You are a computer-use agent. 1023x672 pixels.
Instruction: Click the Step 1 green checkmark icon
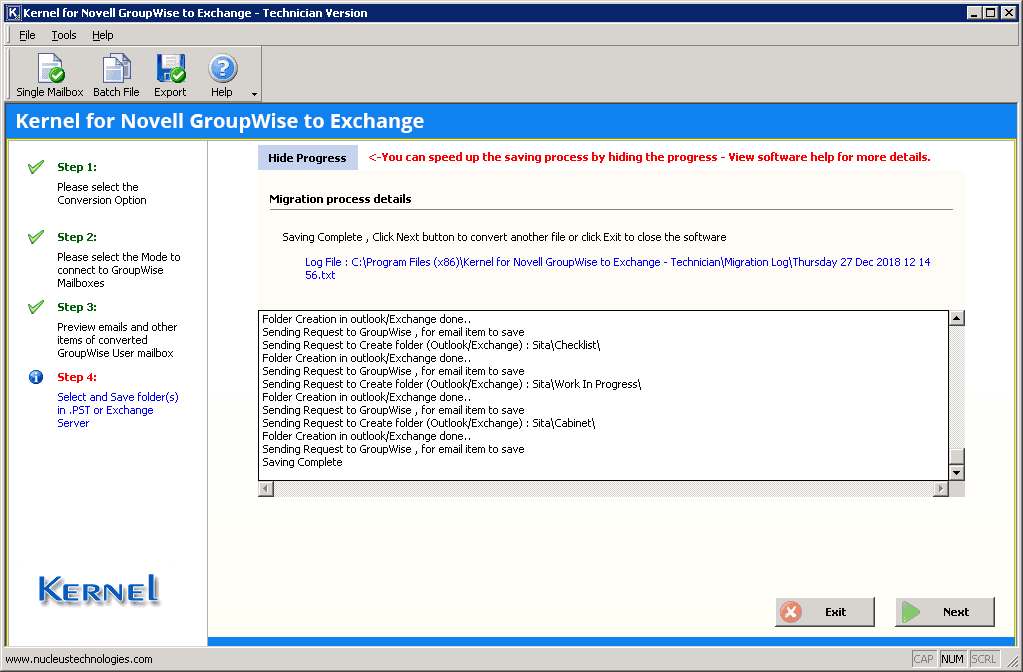tap(36, 167)
